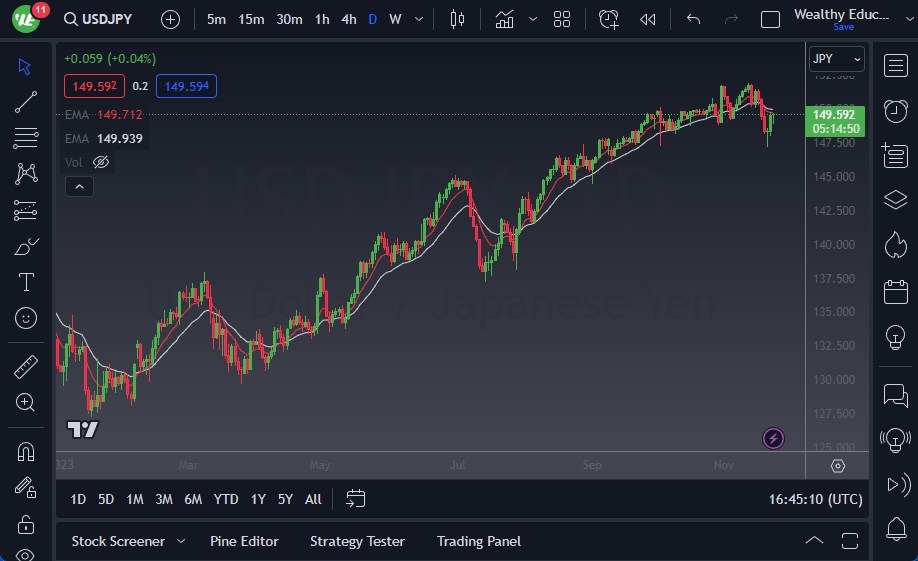Expand the JPY currency dropdown
Viewport: 918px width, 561px height.
point(836,59)
